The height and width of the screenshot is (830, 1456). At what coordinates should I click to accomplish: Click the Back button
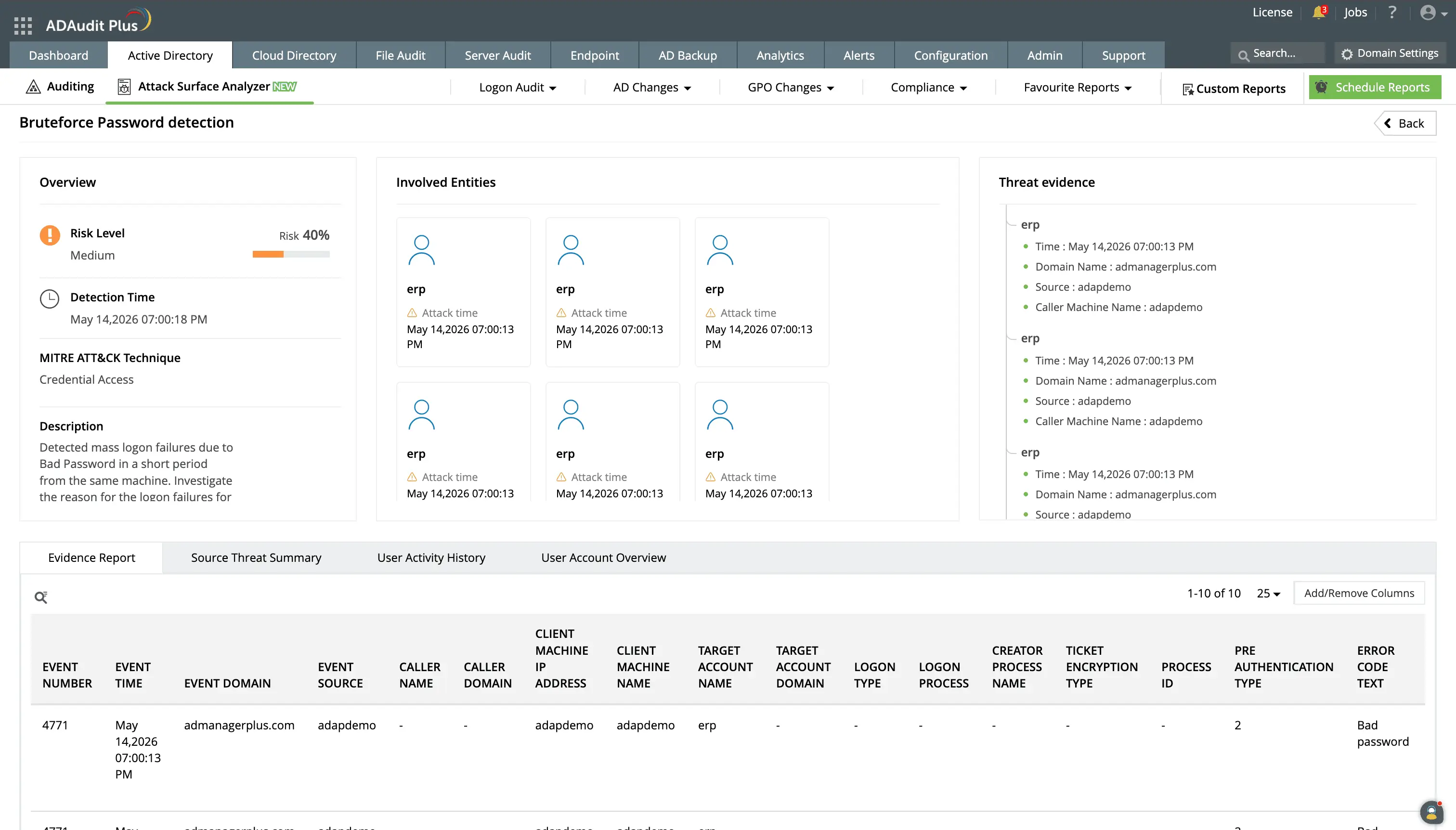click(x=1405, y=123)
